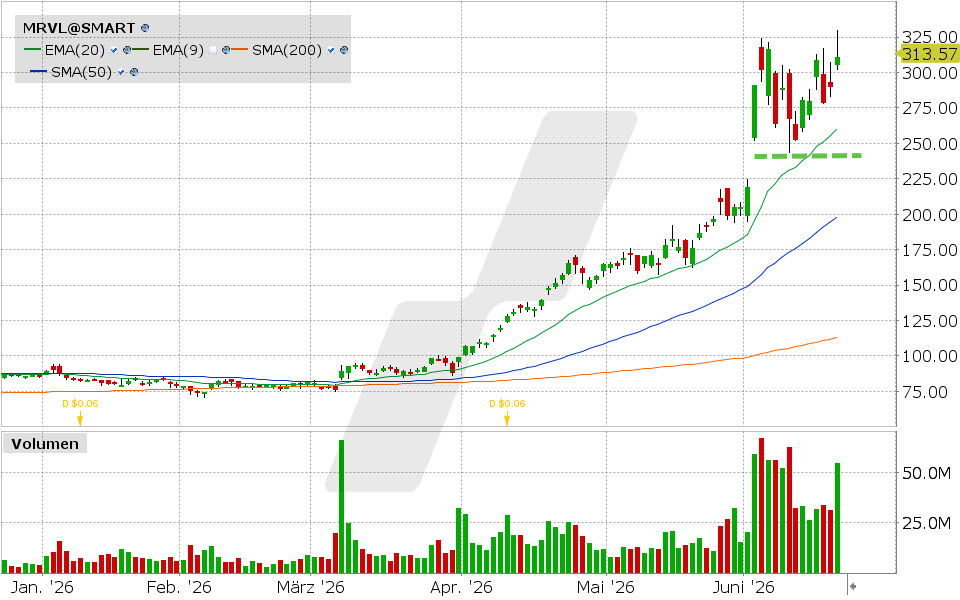The height and width of the screenshot is (600, 960).
Task: Click the EMA(20) legend label
Action: tap(75, 50)
